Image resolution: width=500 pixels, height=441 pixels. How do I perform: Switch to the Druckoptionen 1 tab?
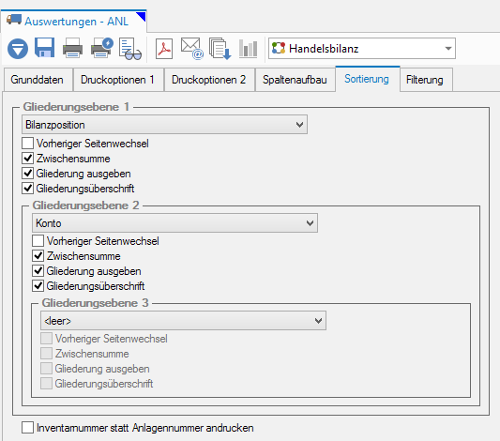[x=118, y=80]
